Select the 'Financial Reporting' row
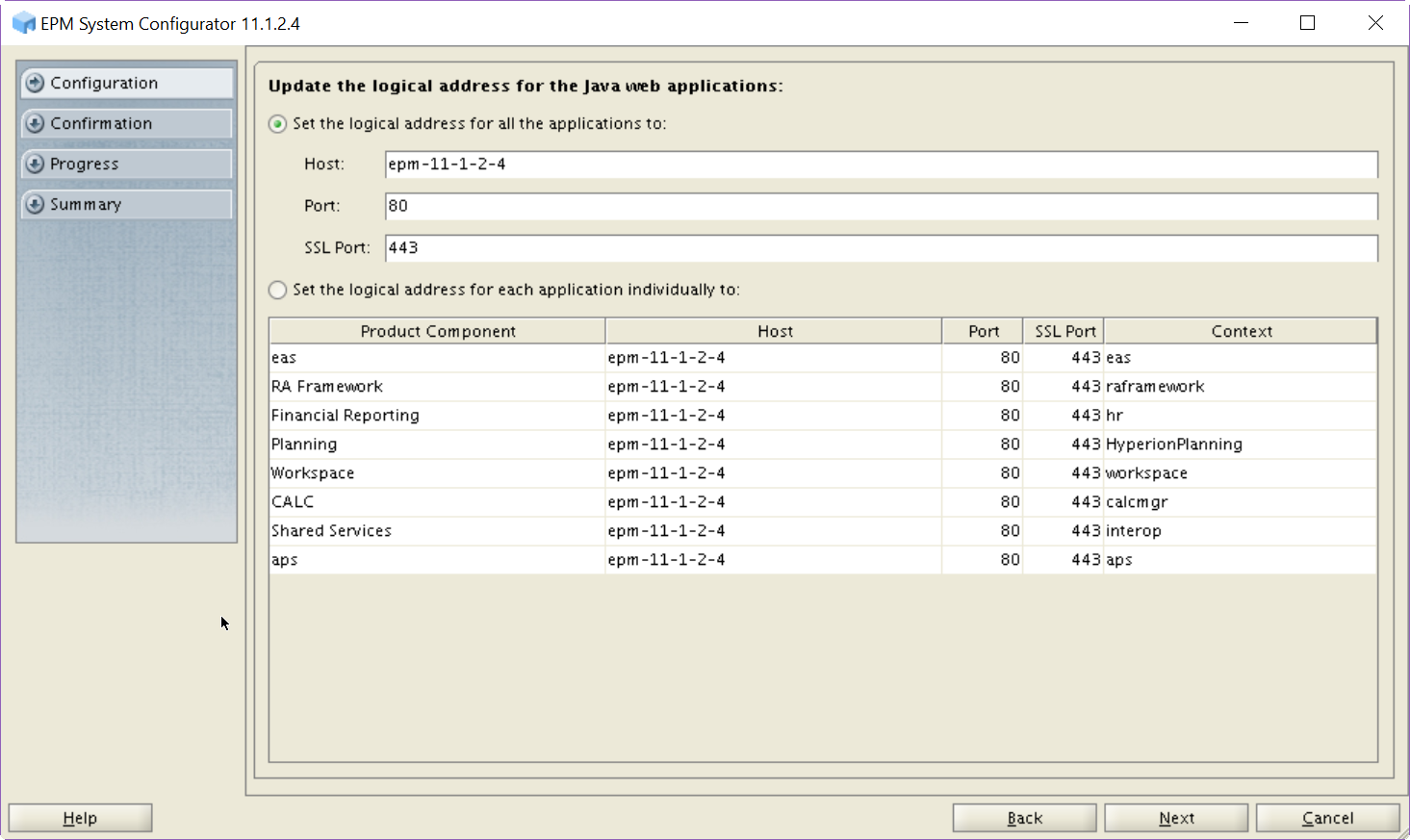 (x=823, y=416)
